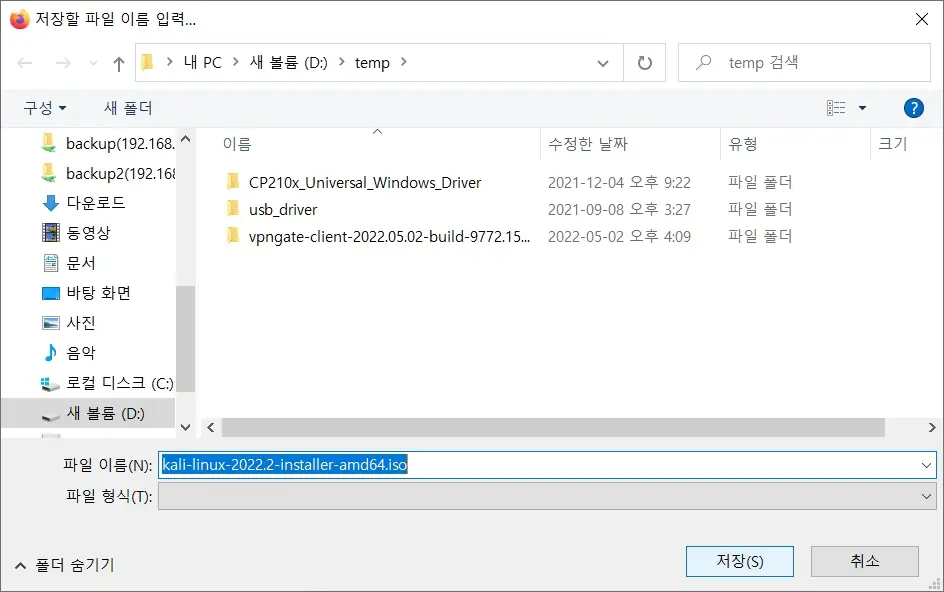The image size is (944, 592).
Task: Click horizontal scrollbar thumb of file list
Action: tap(553, 428)
